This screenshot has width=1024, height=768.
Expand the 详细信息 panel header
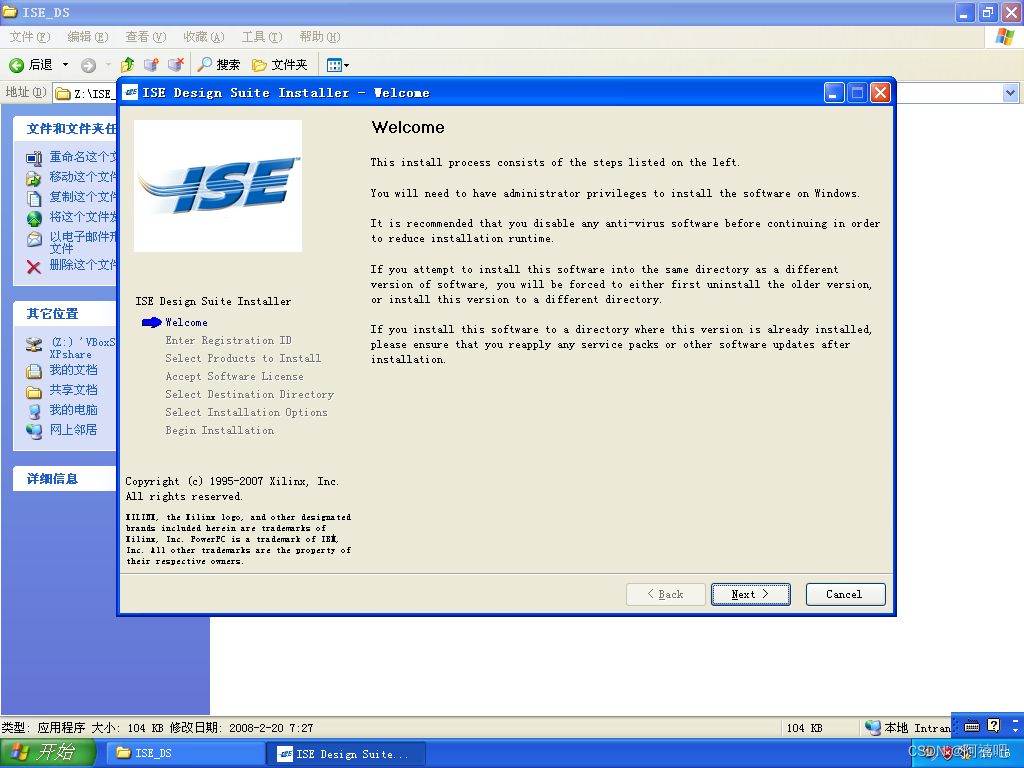pyautogui.click(x=65, y=479)
